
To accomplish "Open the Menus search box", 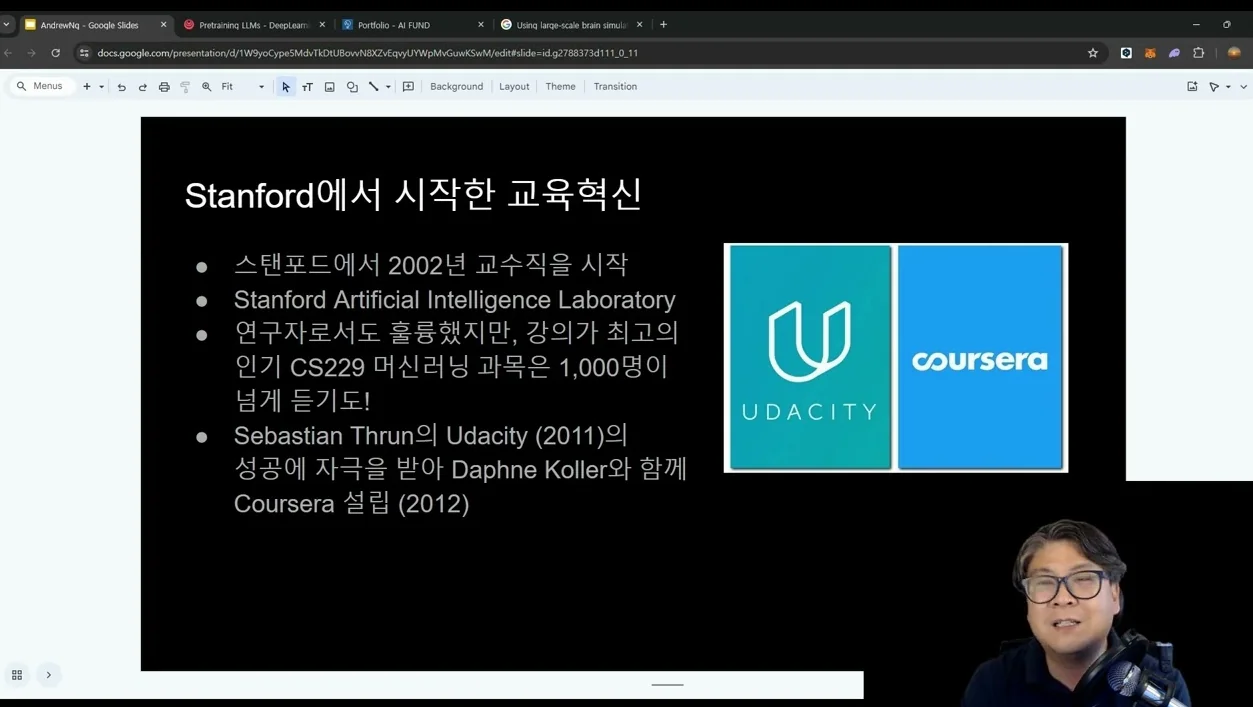I will (40, 87).
